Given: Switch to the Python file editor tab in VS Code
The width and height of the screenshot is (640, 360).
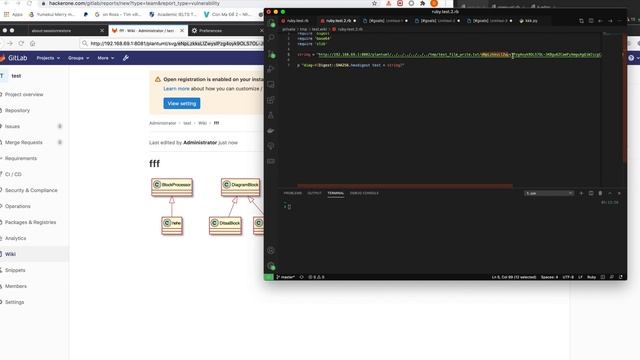Looking at the screenshot, I should click(529, 20).
